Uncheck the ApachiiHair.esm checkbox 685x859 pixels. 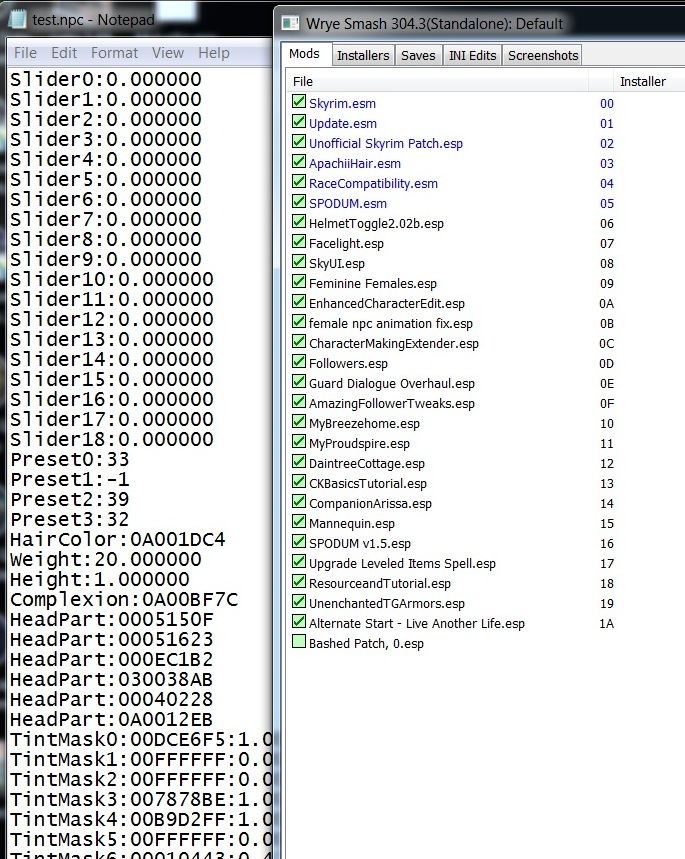pos(299,163)
